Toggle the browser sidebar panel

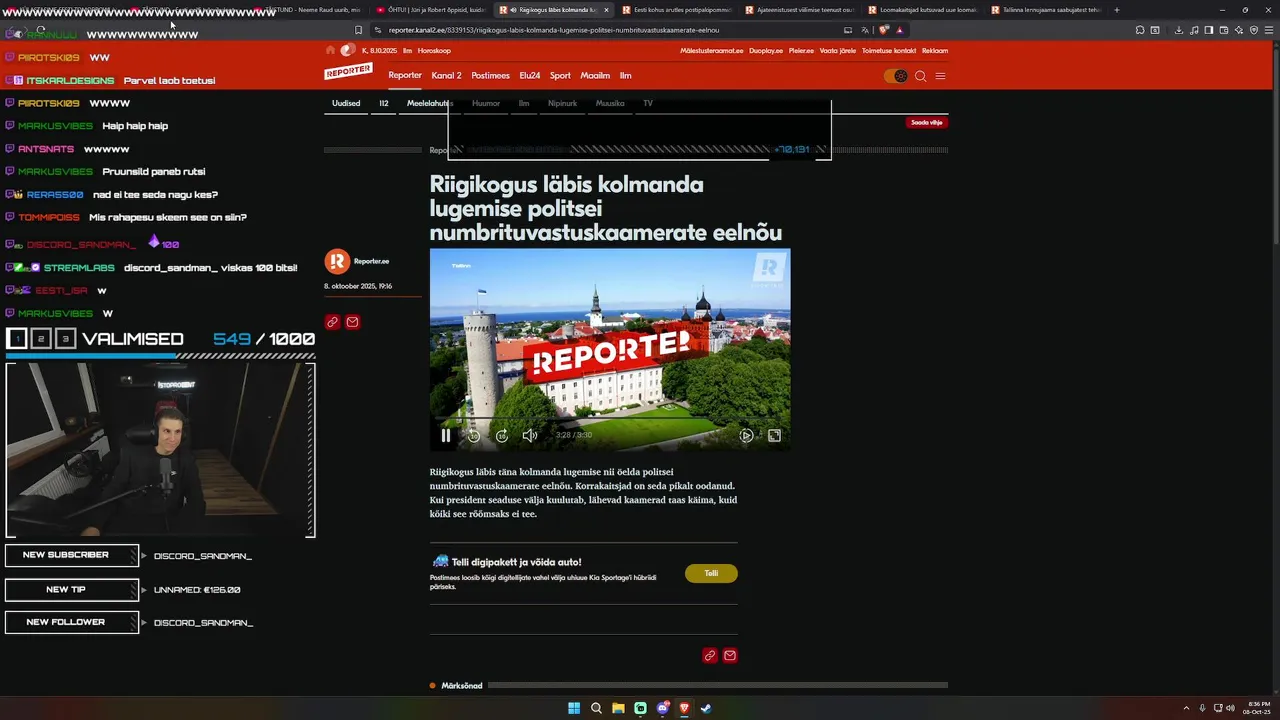(1209, 30)
